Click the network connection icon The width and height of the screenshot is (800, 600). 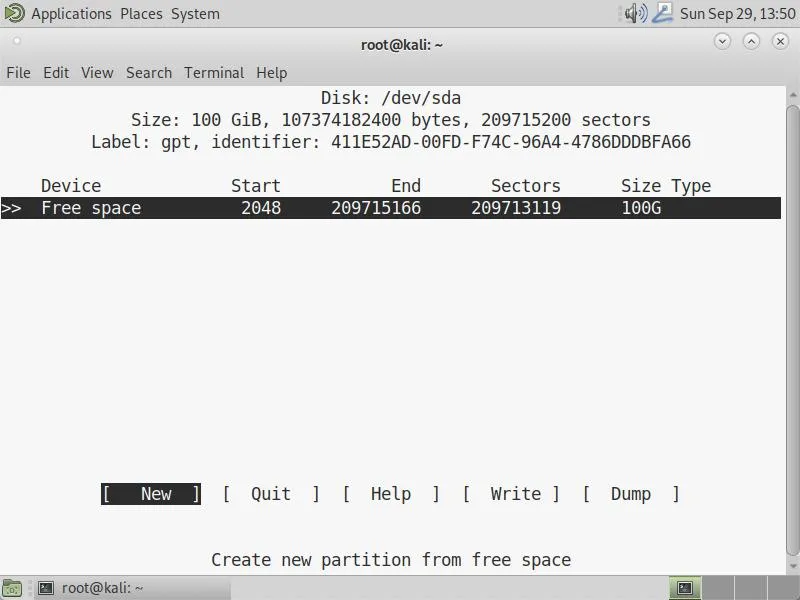(663, 13)
